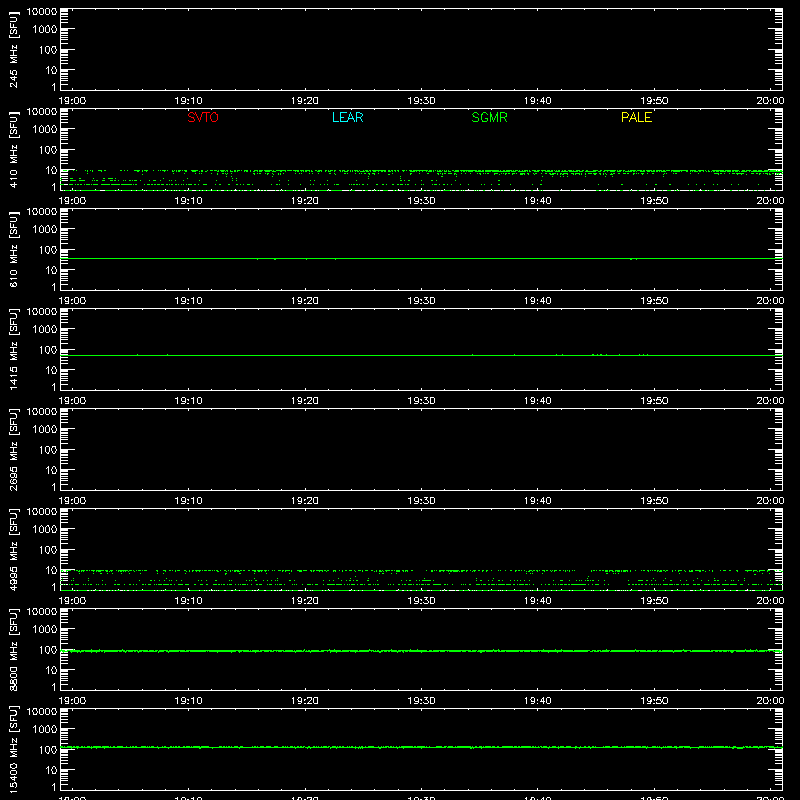Click the 19:40 time label under 610 MHz plot
800x800 pixels.
point(537,301)
